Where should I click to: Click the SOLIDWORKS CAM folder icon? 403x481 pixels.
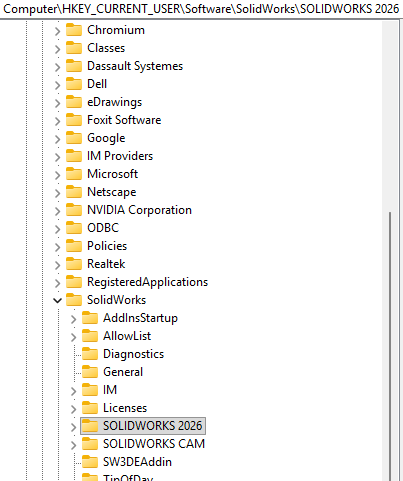[x=90, y=444]
